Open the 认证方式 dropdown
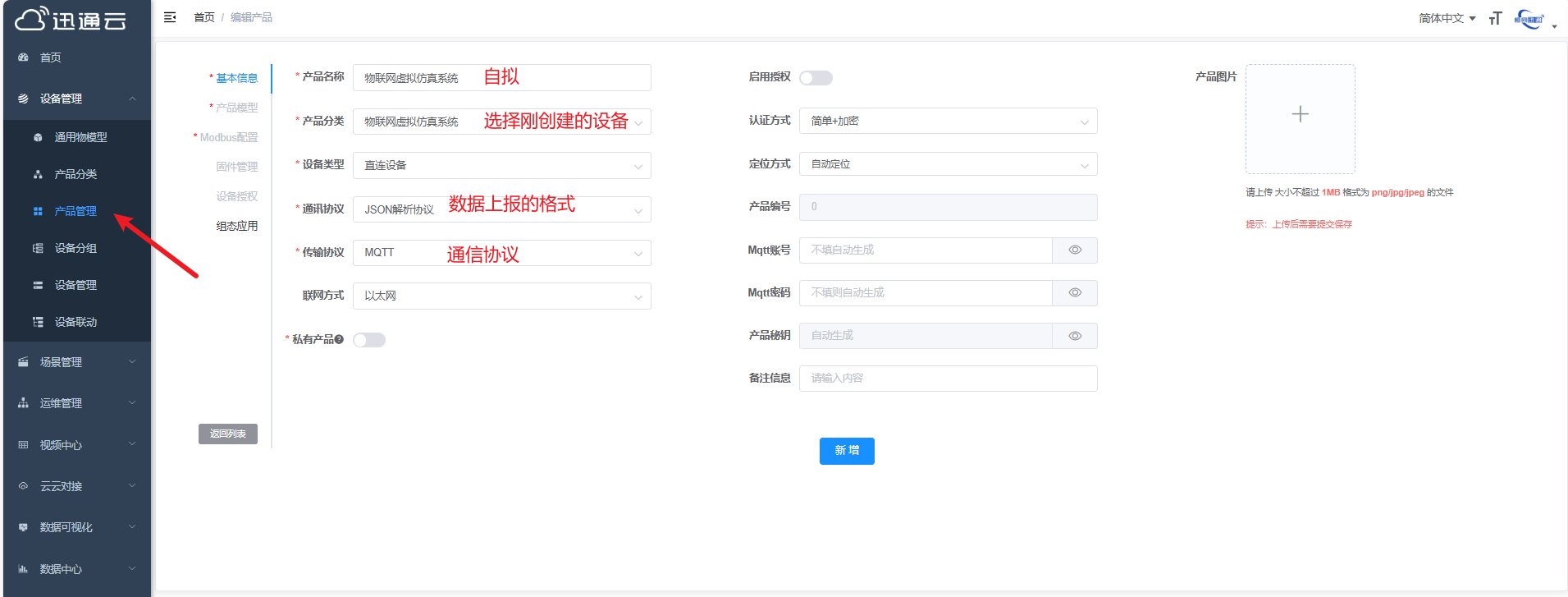Viewport: 1568px width, 597px height. (948, 121)
